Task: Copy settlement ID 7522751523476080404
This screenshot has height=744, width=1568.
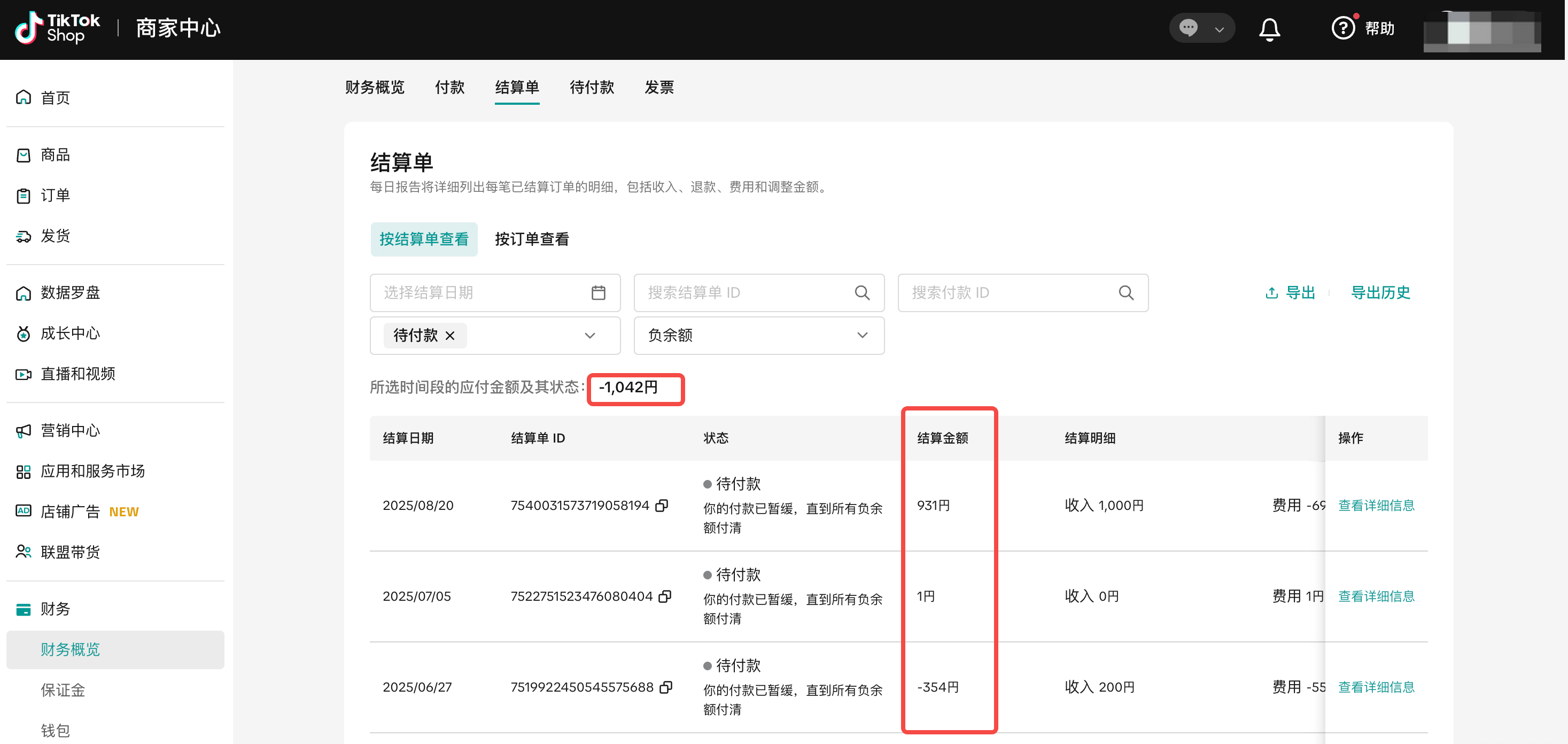Action: tap(665, 596)
